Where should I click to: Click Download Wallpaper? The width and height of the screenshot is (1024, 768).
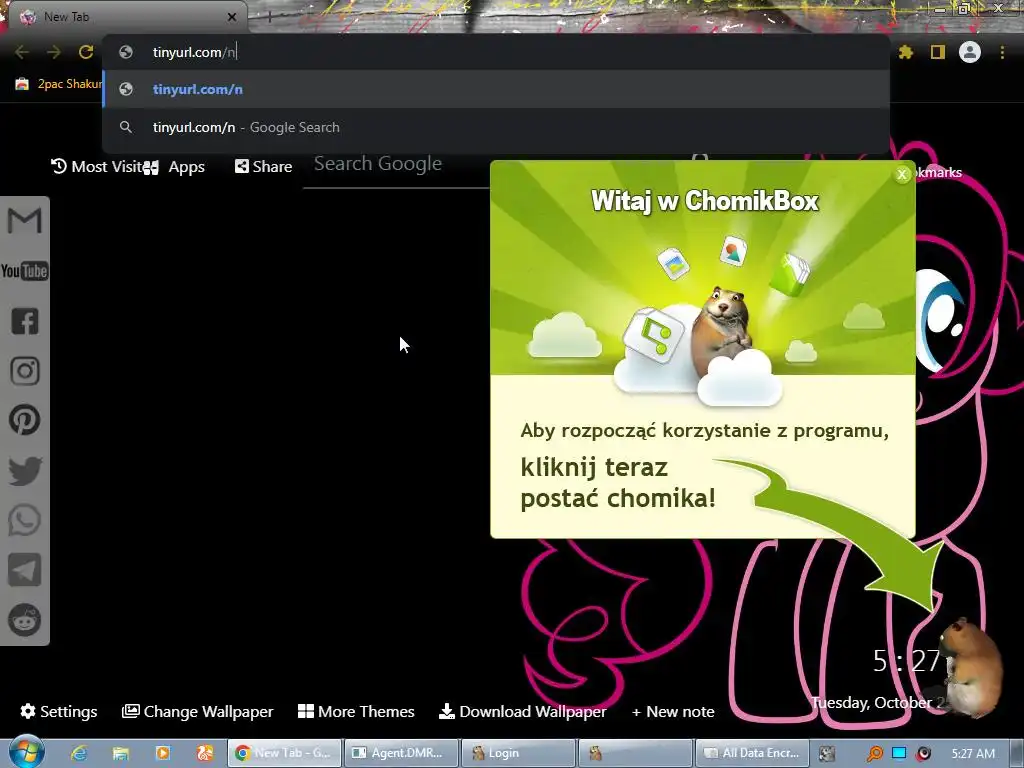522,711
